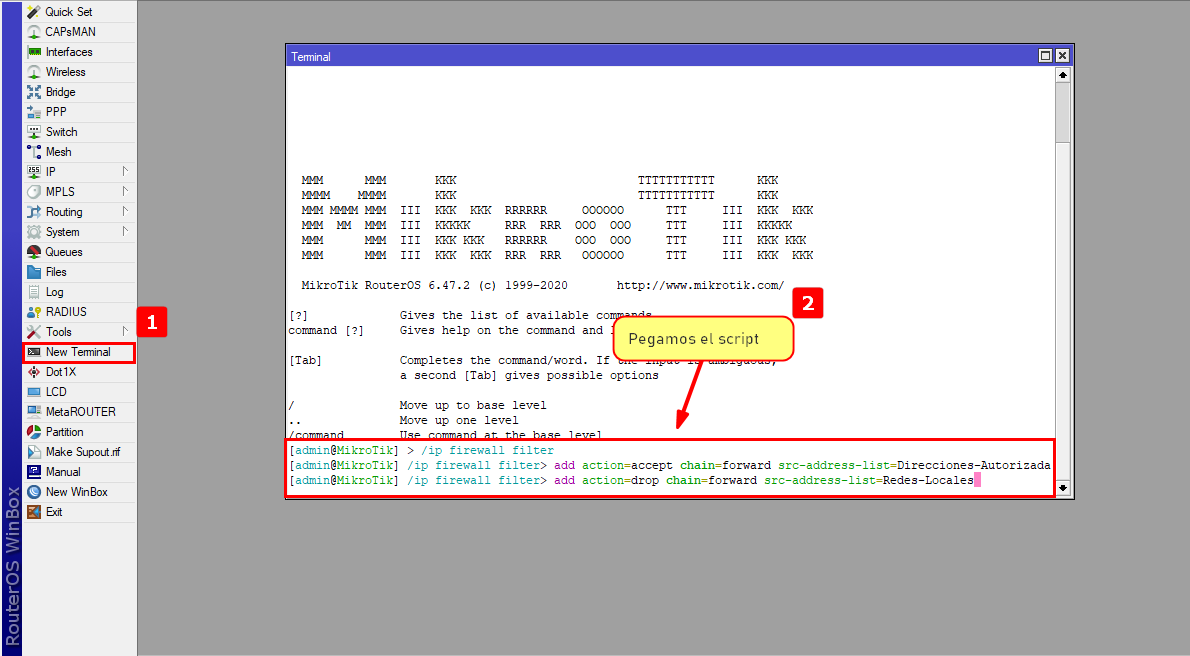Click Exit in the sidebar
This screenshot has height=656, width=1190.
tap(54, 512)
